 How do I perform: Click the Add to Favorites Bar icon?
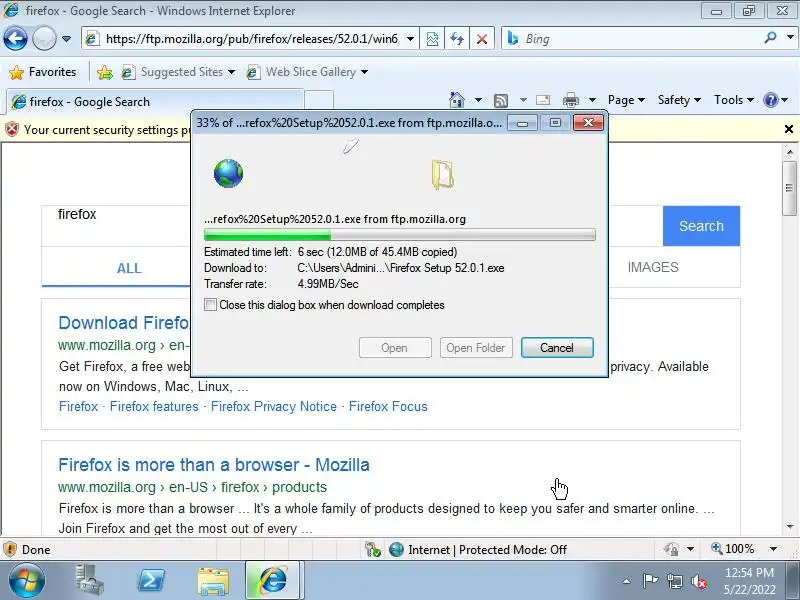(105, 72)
